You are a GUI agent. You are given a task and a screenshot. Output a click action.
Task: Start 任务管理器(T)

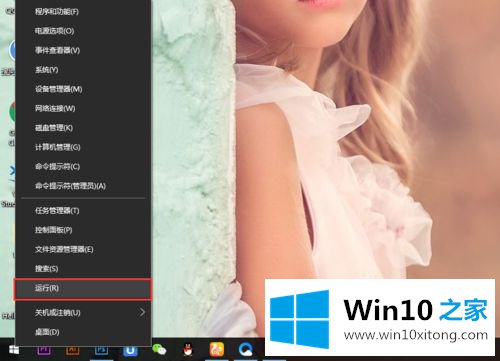(x=83, y=211)
